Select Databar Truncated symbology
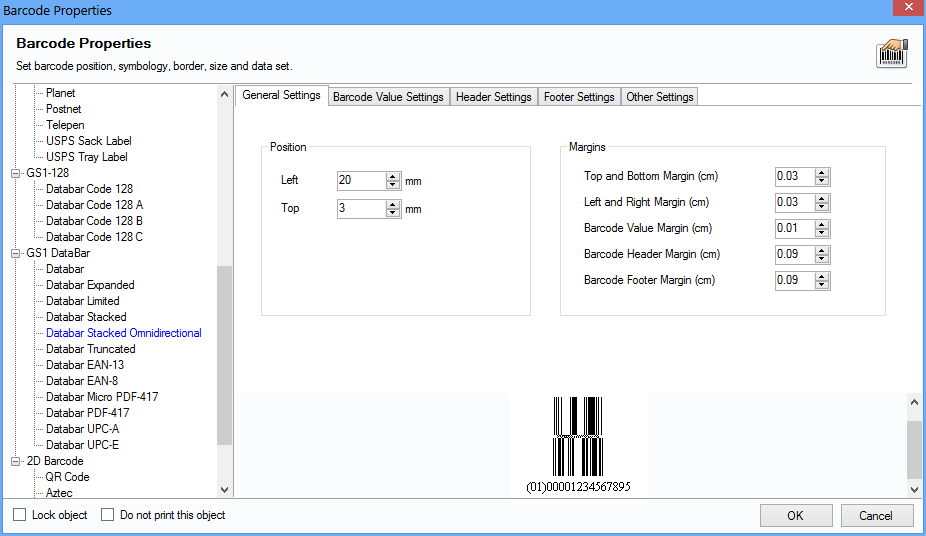 click(x=91, y=349)
